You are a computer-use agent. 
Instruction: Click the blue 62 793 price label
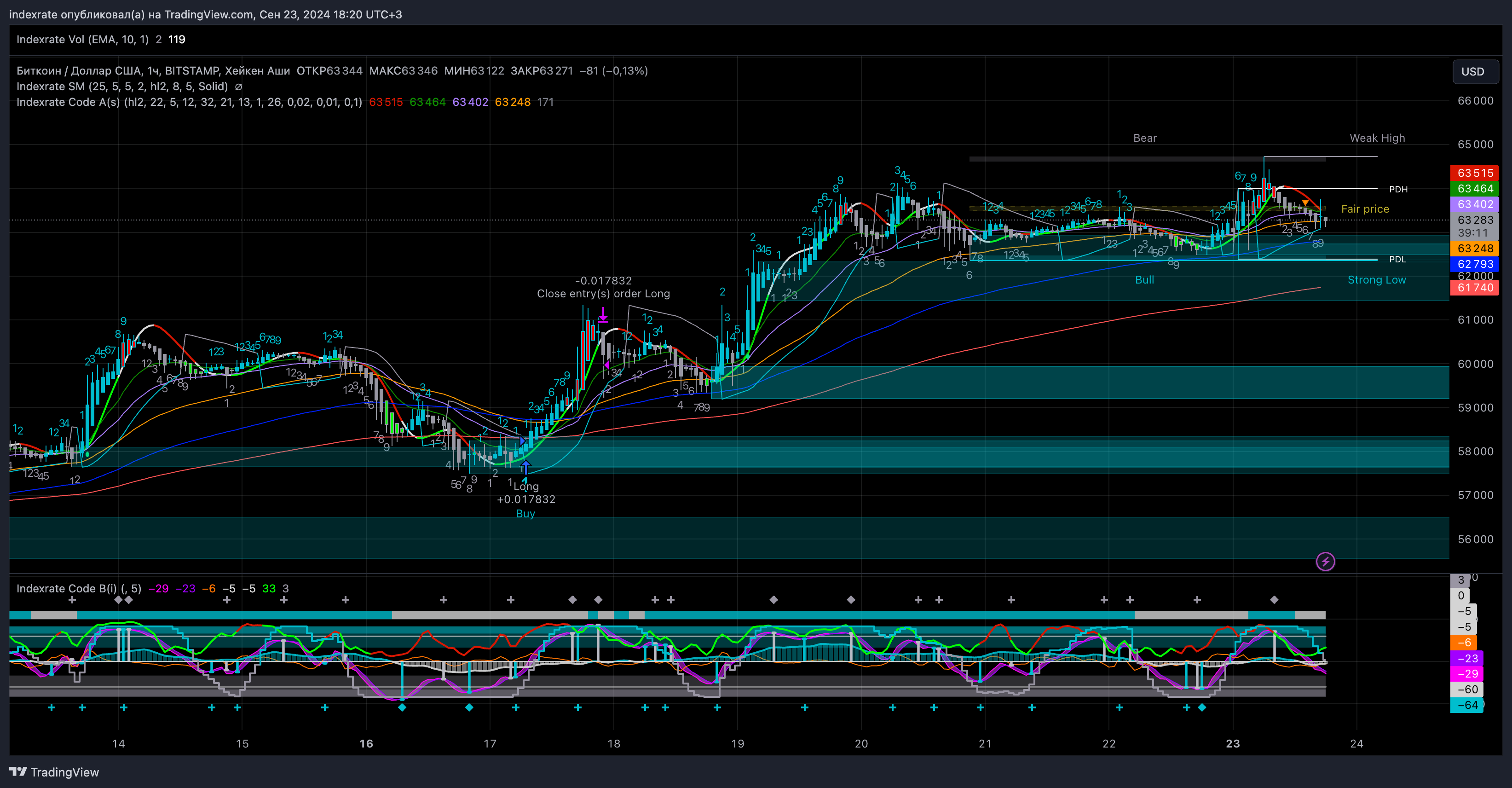(1474, 264)
